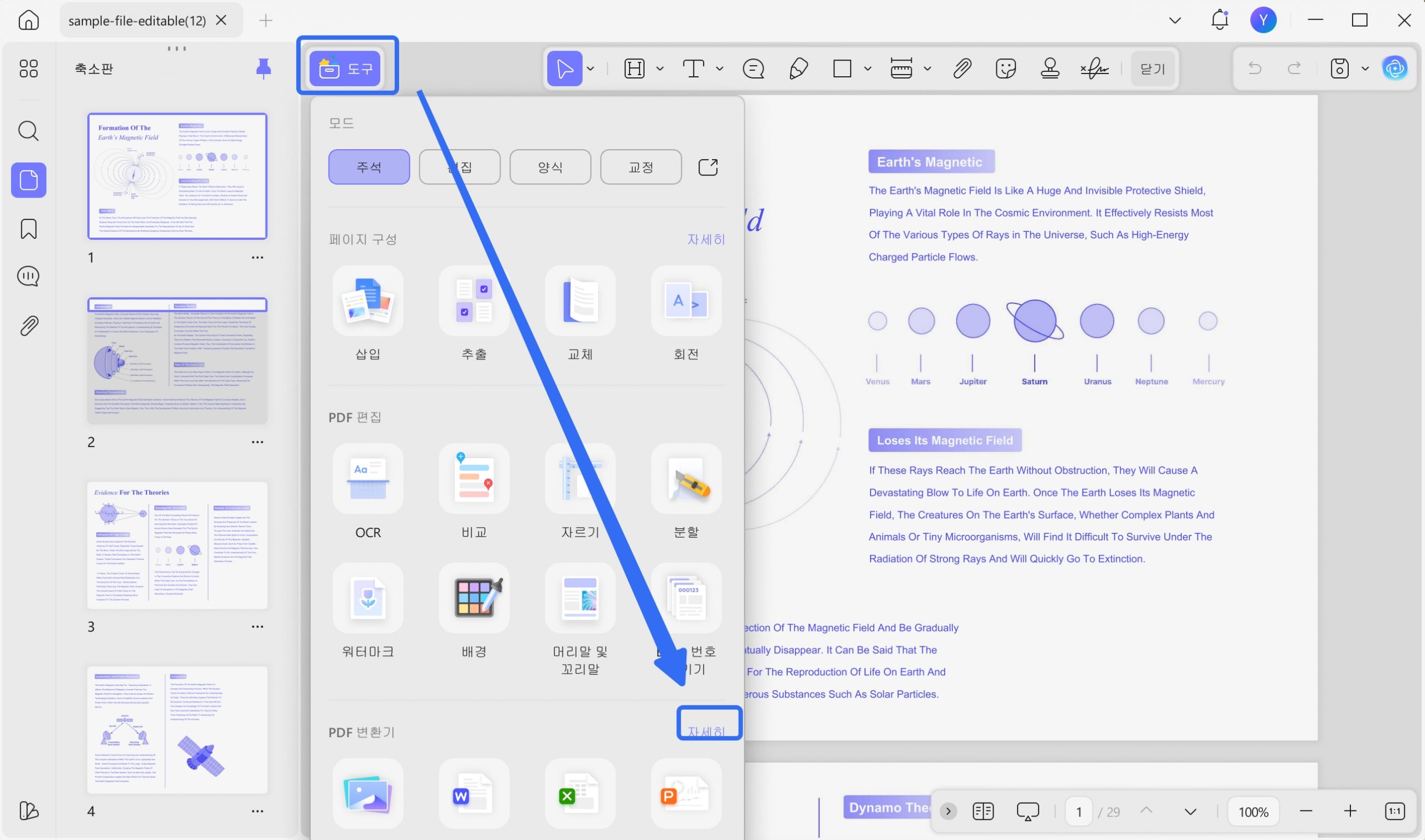
Task: Add a new tab with plus
Action: point(266,21)
